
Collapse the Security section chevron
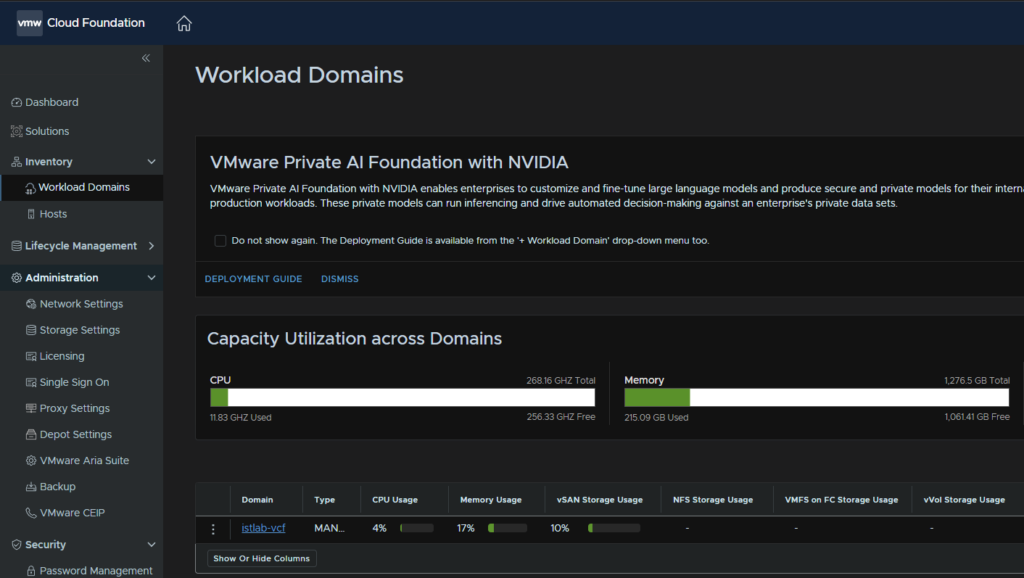(x=152, y=545)
